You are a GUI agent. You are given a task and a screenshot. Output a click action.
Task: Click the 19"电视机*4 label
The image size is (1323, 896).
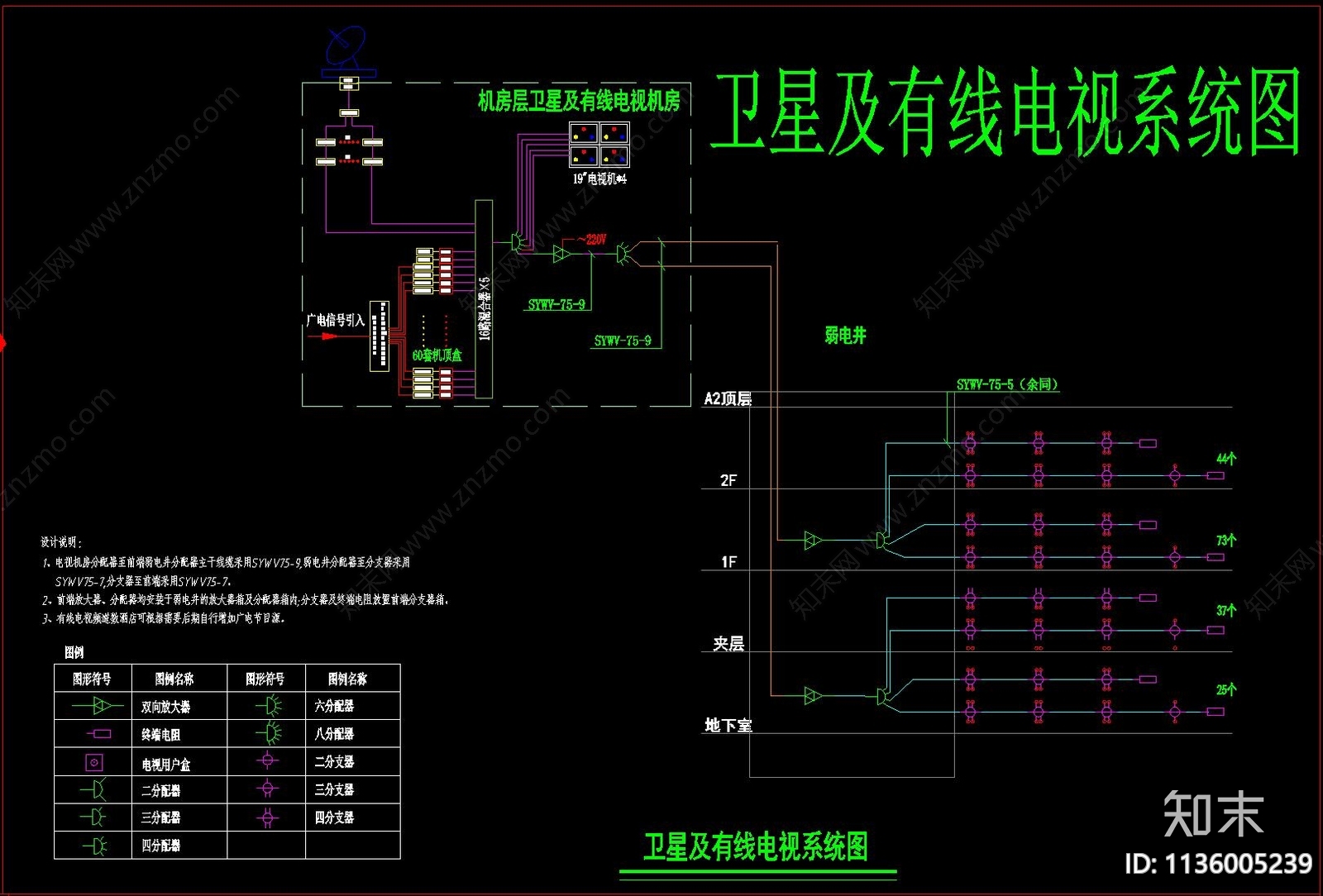[599, 179]
